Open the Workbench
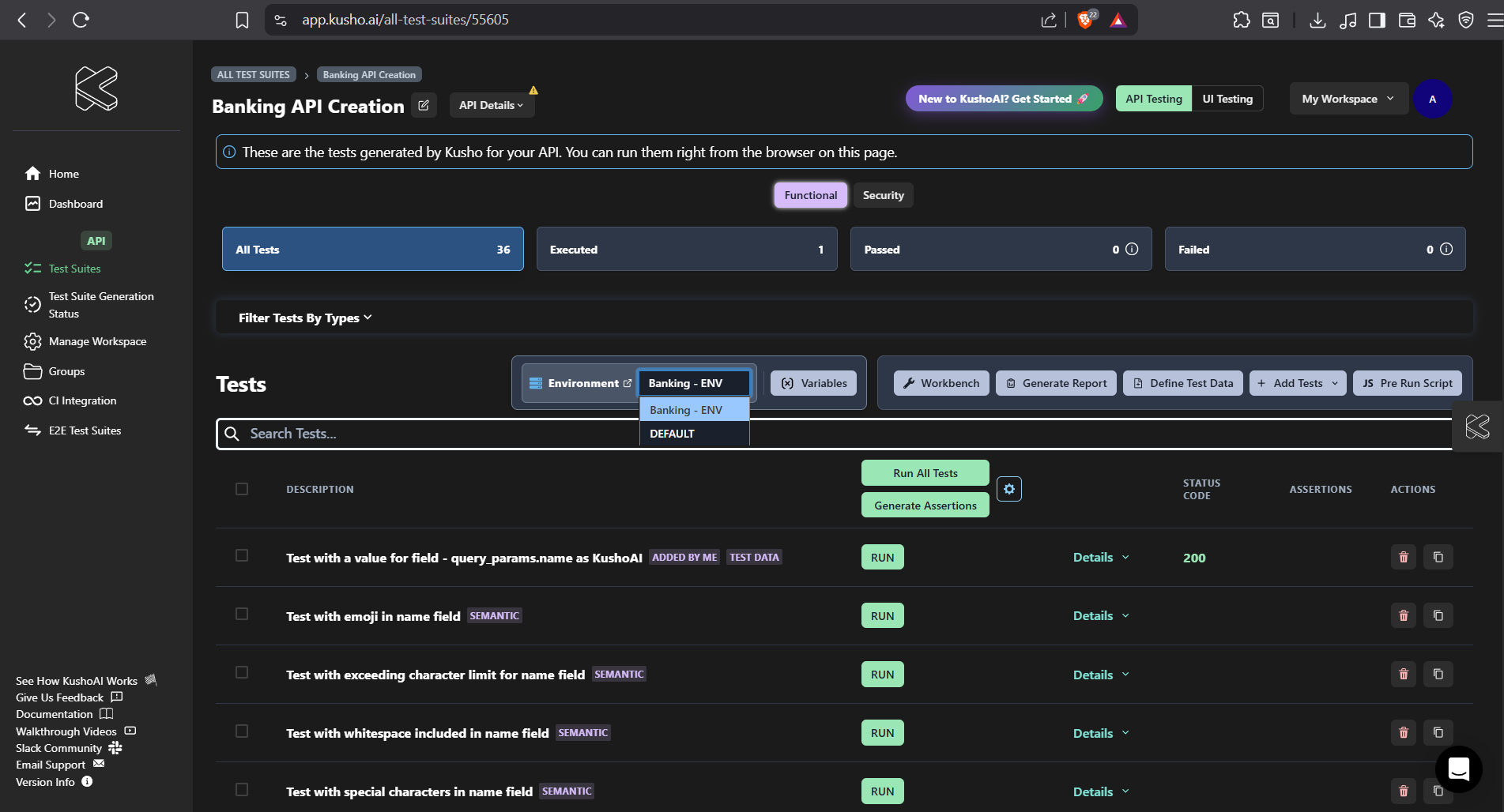This screenshot has width=1504, height=812. [941, 383]
